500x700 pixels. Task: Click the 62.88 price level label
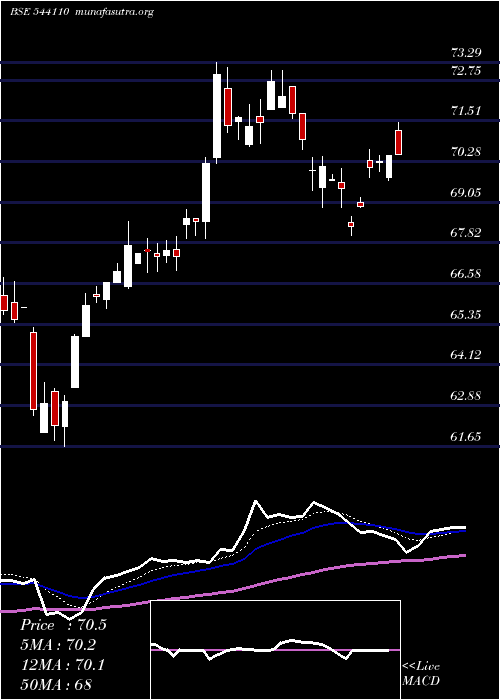point(466,396)
